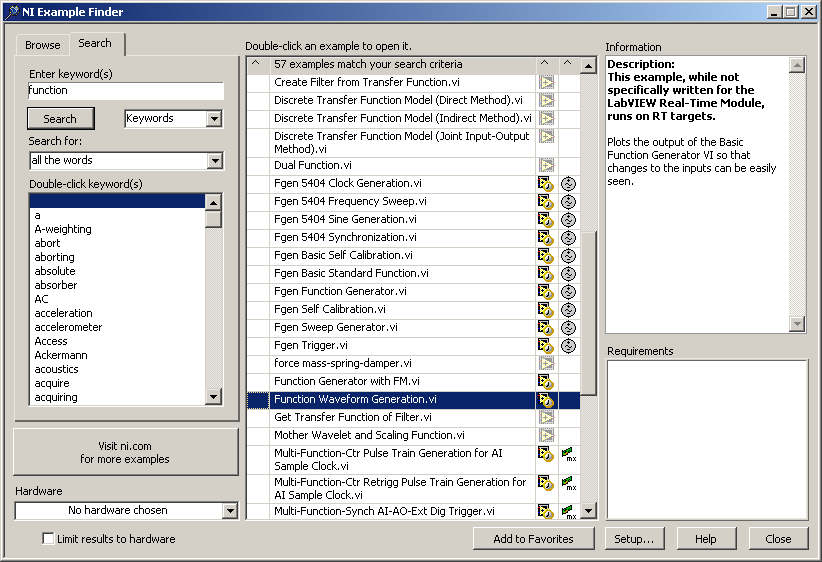822x562 pixels.
Task: Open the No hardware chosen dropdown
Action: (x=230, y=511)
